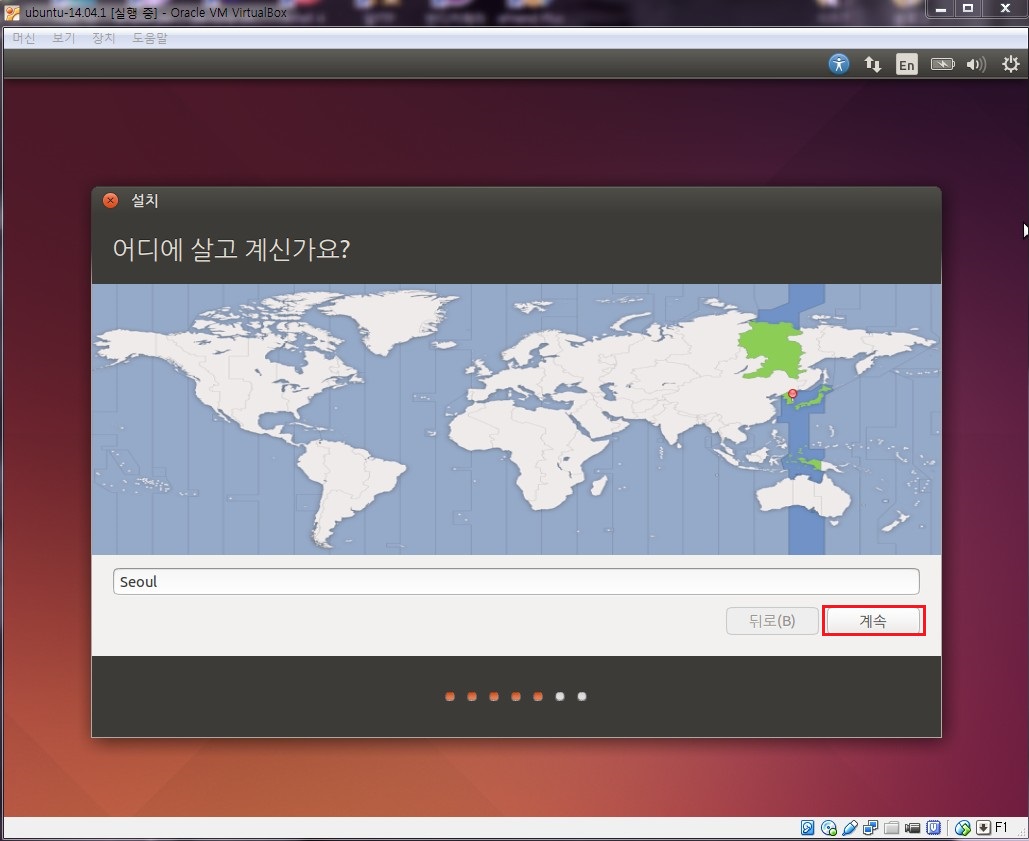This screenshot has width=1029, height=841.
Task: Open the 도움말 menu
Action: [149, 38]
